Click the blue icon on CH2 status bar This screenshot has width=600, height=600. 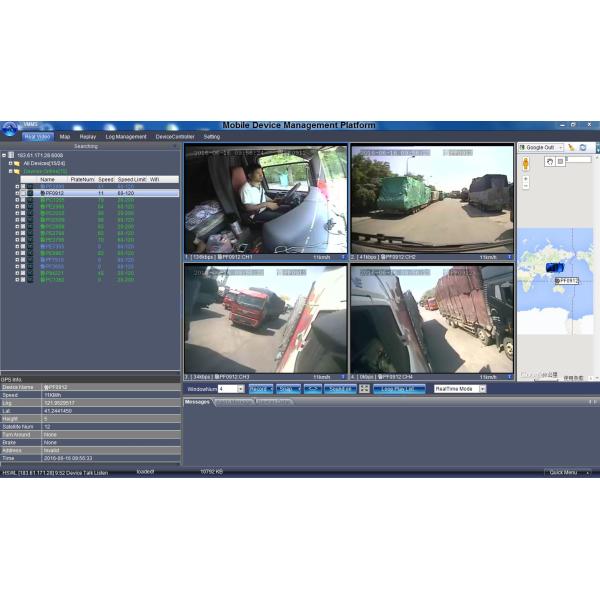[510, 257]
